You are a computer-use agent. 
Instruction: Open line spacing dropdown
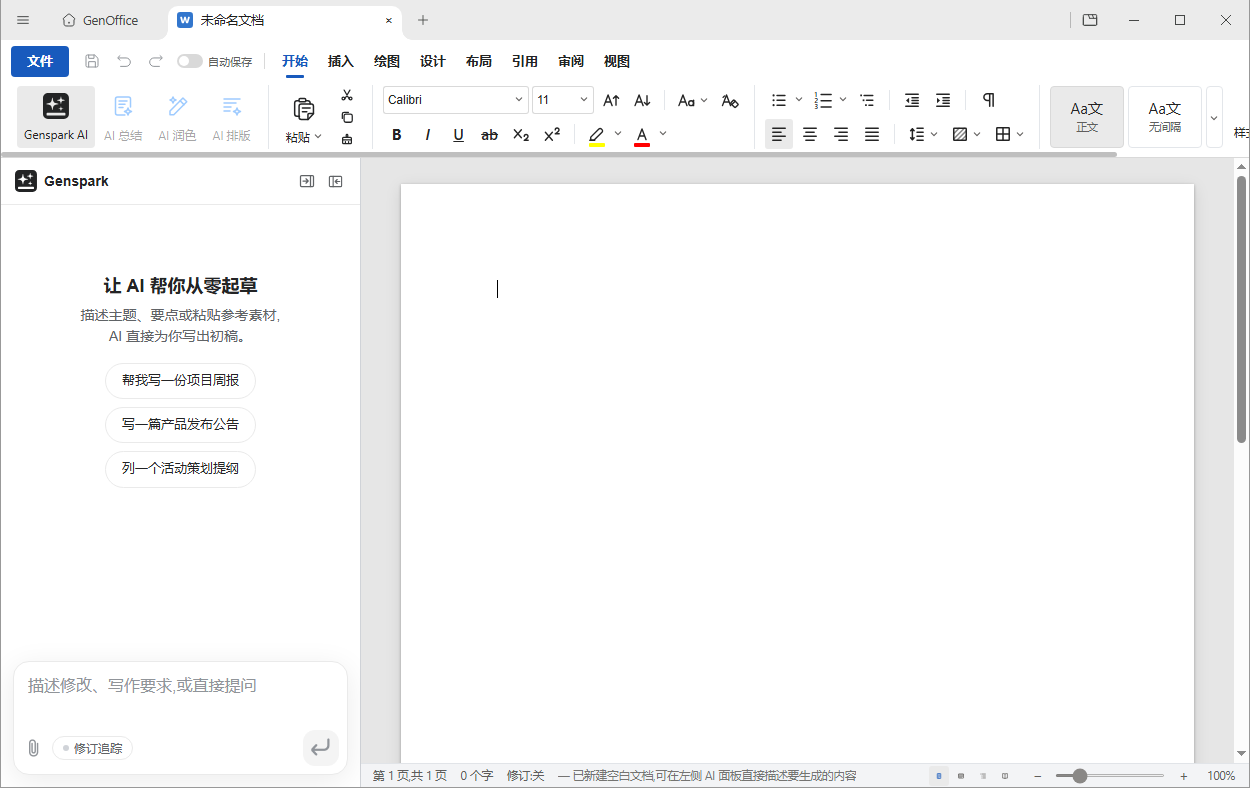pos(923,134)
